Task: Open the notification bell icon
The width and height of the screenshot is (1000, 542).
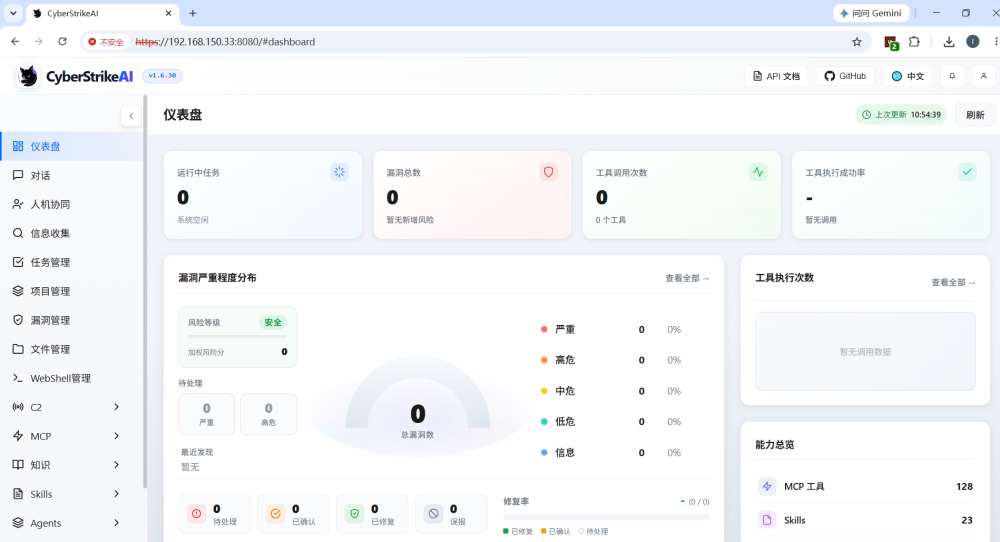Action: pos(952,76)
